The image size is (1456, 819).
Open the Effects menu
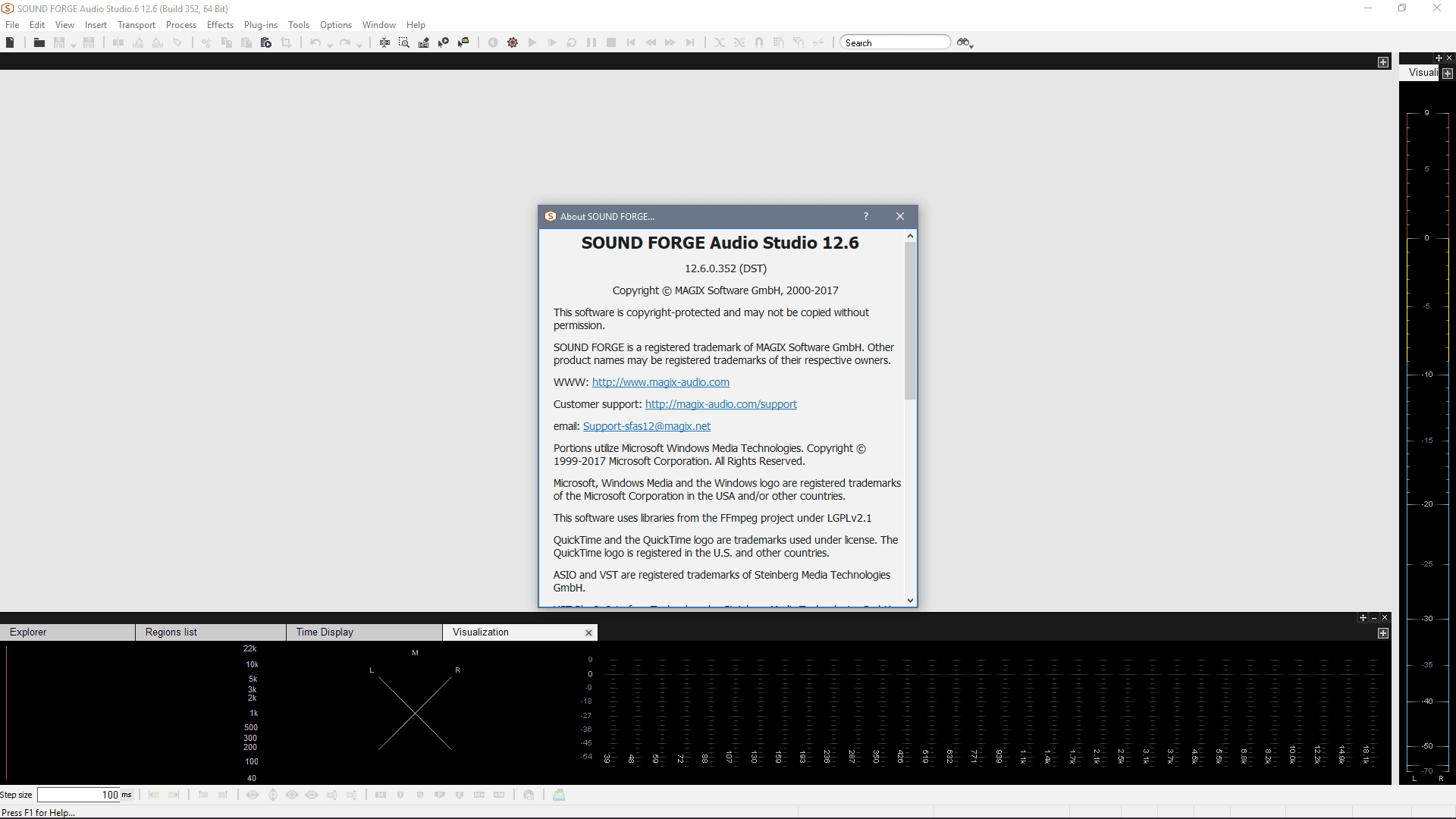220,25
